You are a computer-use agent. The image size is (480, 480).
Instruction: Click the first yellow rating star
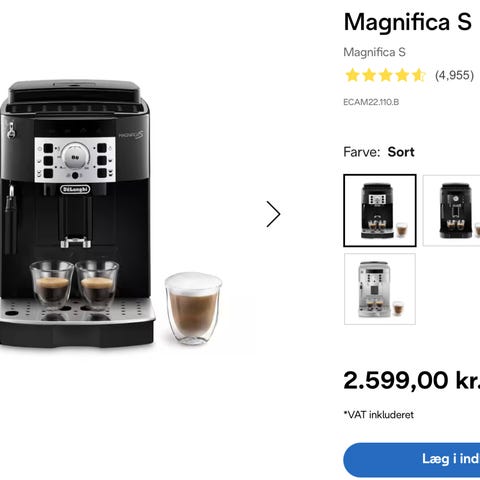[x=352, y=75]
